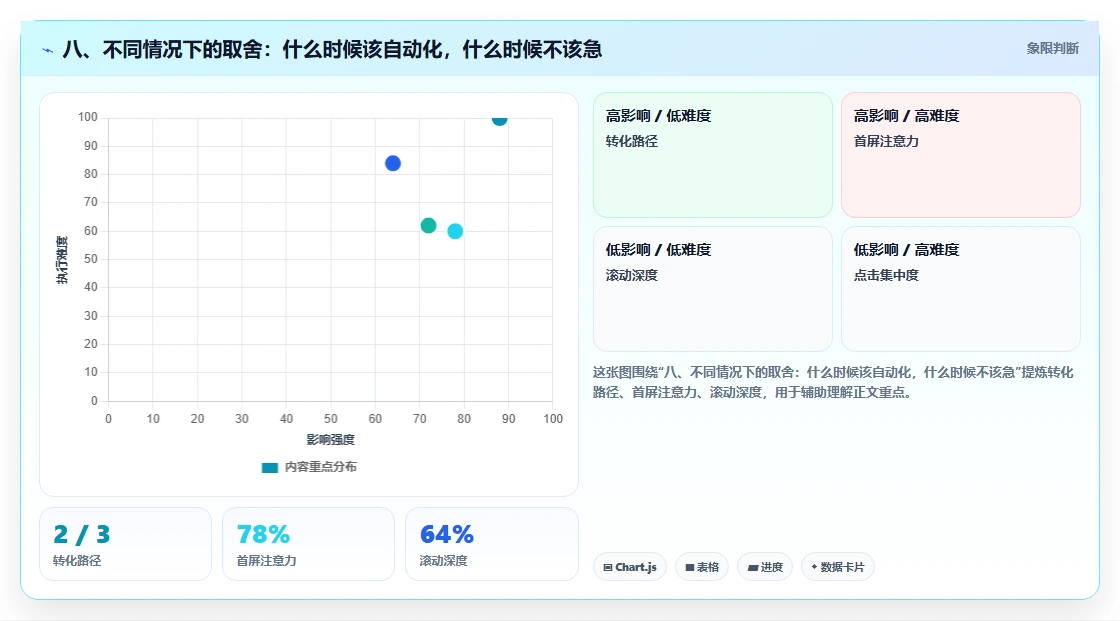Click the 执行难度 y-axis title
Screen dimensions: 1120x621
pos(62,259)
